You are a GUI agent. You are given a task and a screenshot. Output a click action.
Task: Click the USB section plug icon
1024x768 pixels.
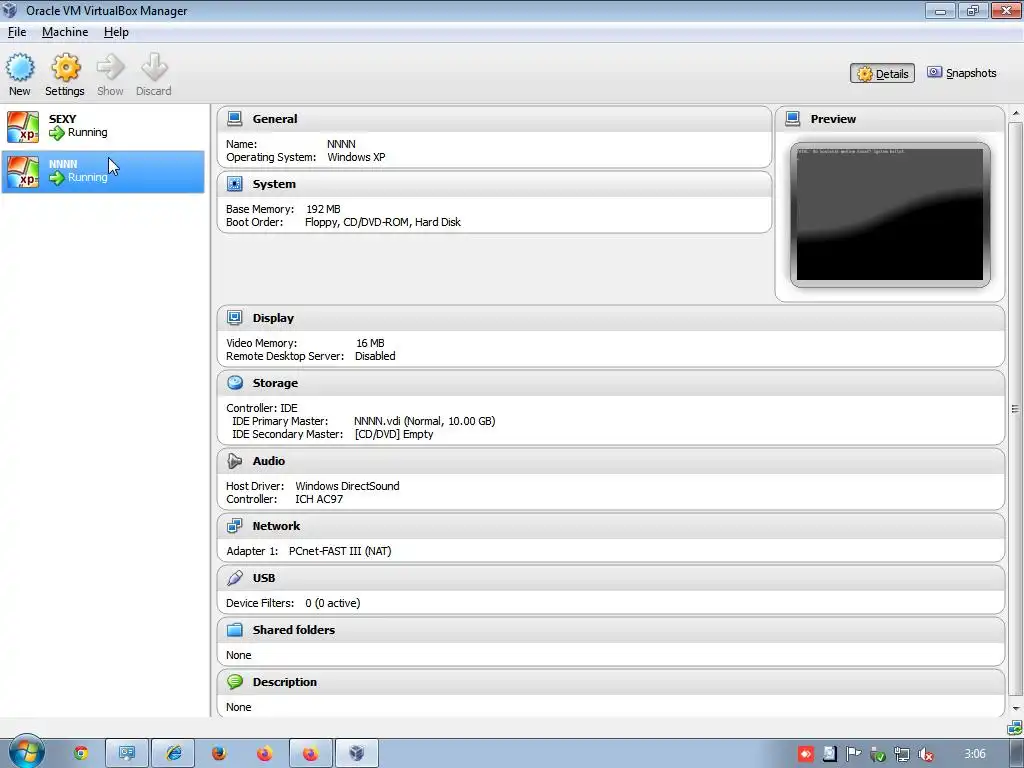coord(234,578)
